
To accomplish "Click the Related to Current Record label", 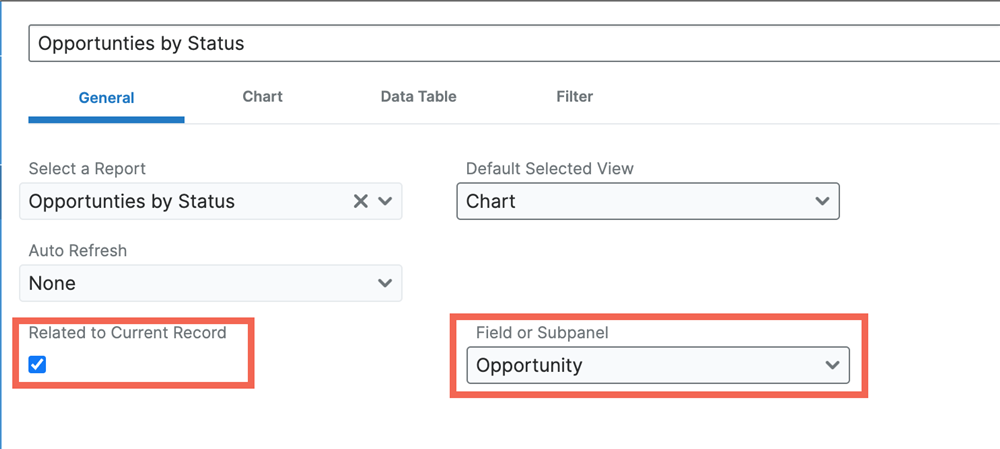I will pos(128,332).
